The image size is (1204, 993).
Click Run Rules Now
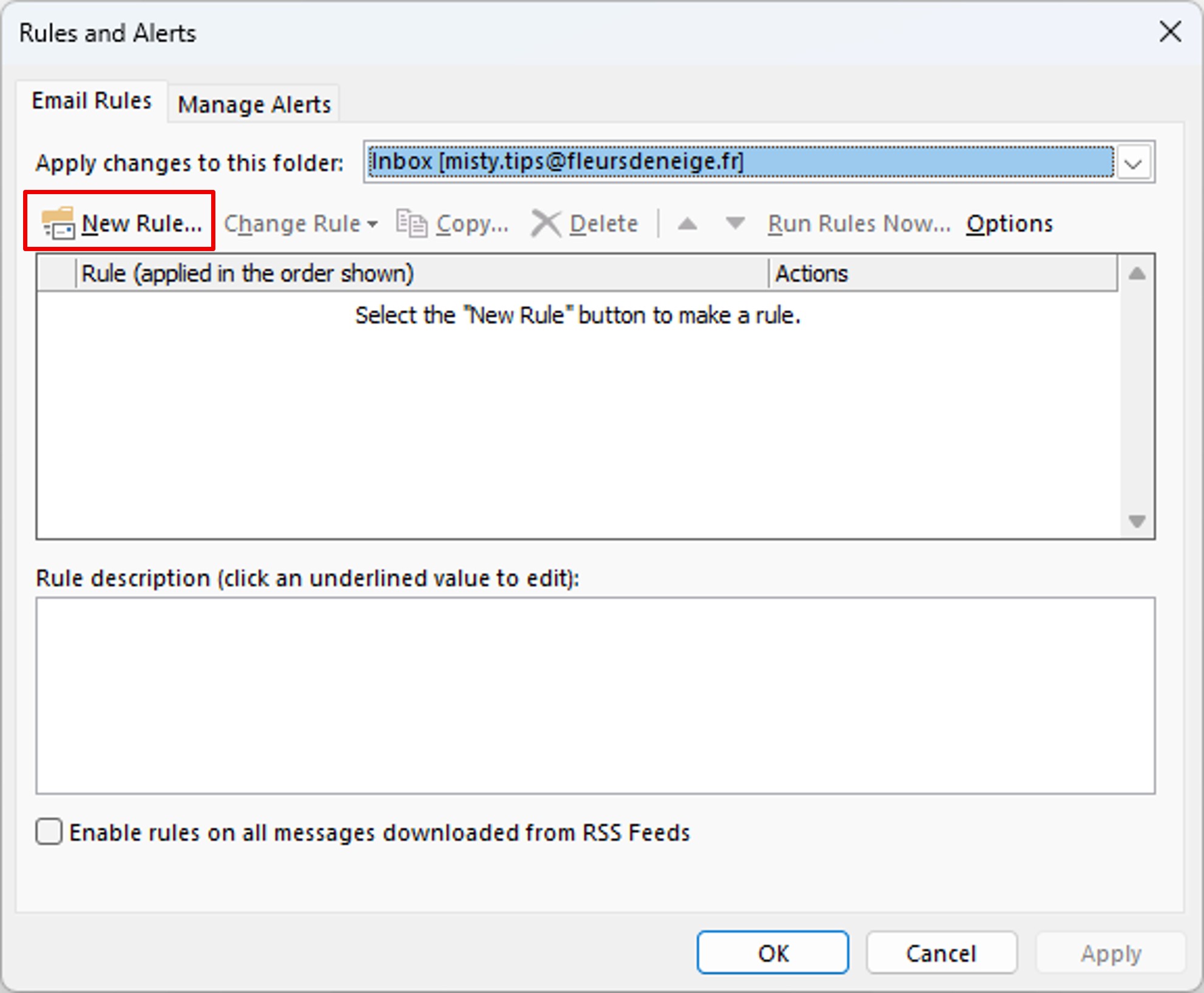click(858, 224)
